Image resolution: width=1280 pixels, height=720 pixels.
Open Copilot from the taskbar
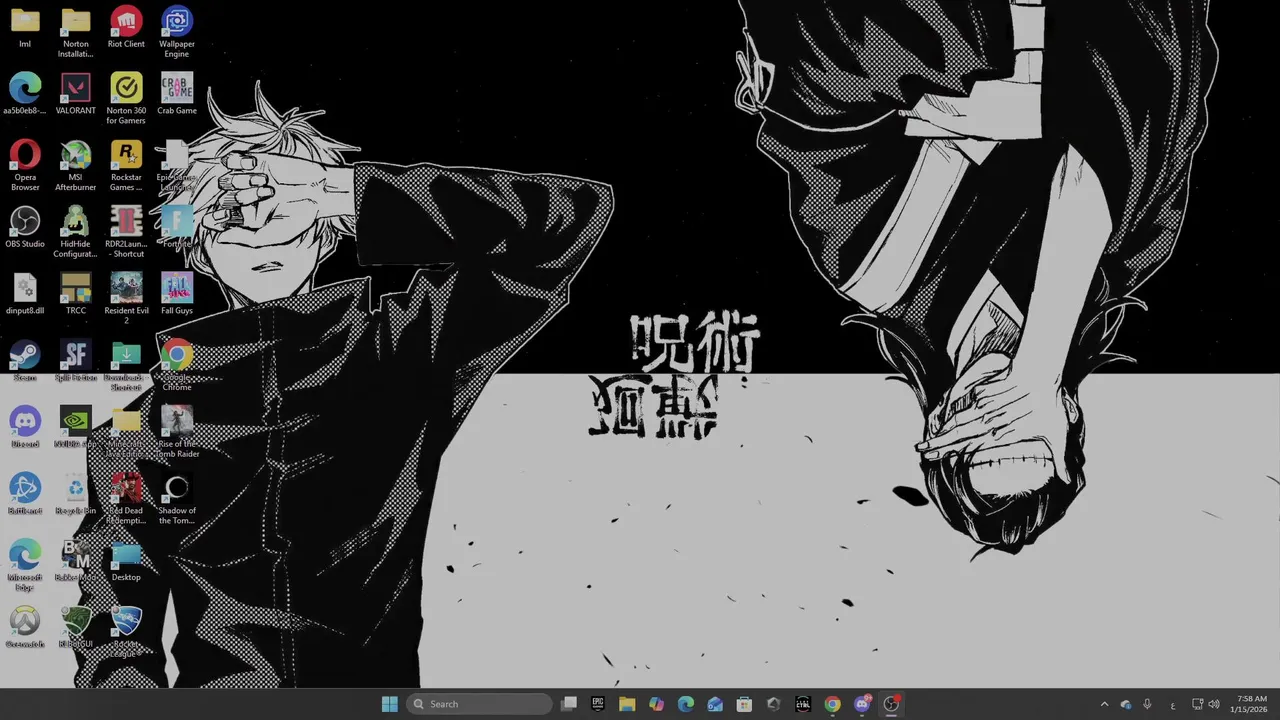click(x=656, y=704)
